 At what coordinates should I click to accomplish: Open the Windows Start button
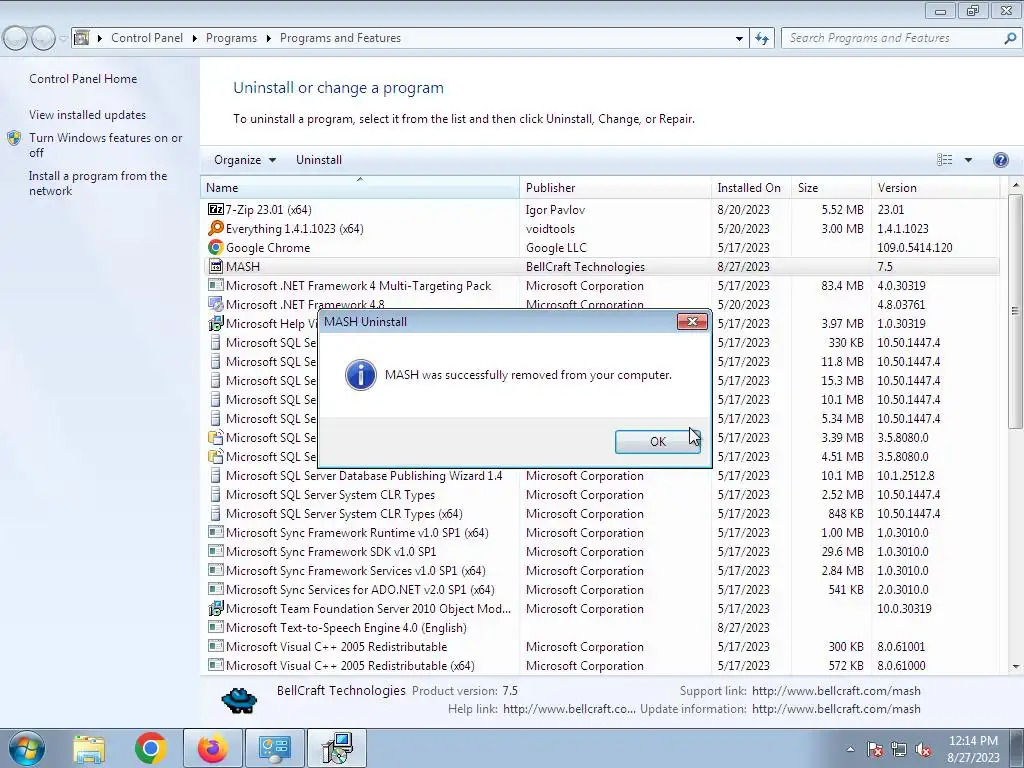click(x=26, y=748)
